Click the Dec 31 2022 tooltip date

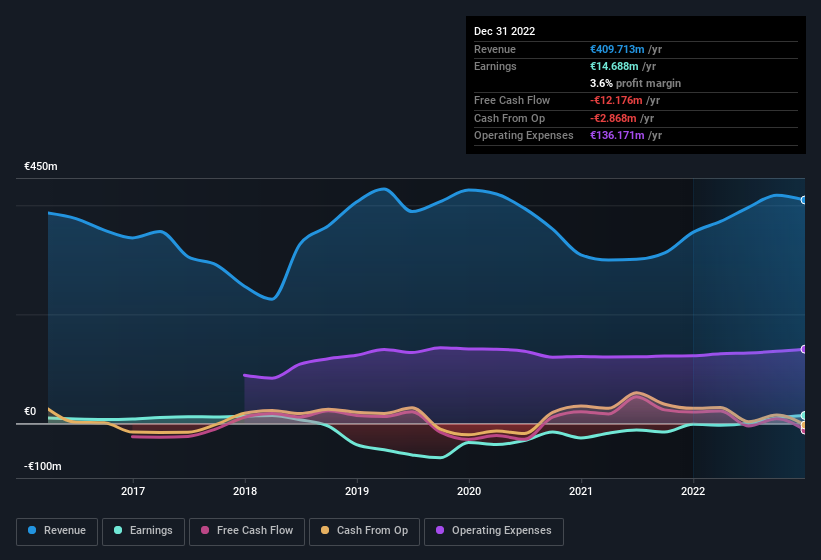(x=505, y=31)
